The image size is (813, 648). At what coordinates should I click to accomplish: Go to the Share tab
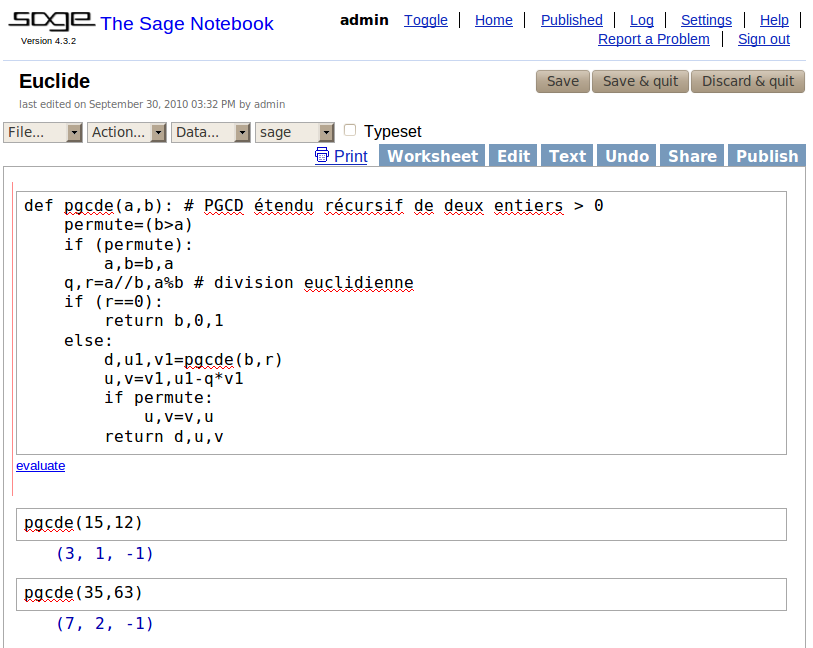click(692, 156)
